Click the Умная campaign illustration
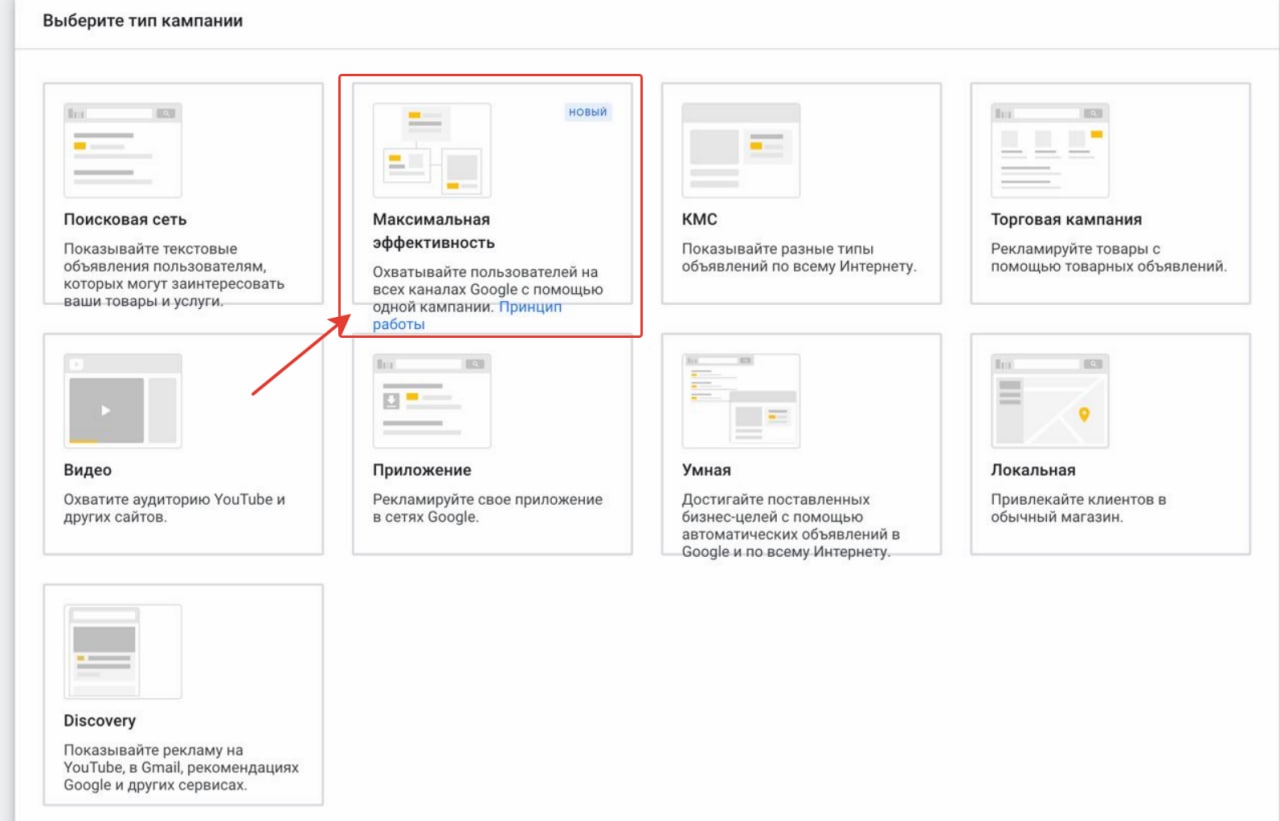The height and width of the screenshot is (821, 1280). coord(741,400)
